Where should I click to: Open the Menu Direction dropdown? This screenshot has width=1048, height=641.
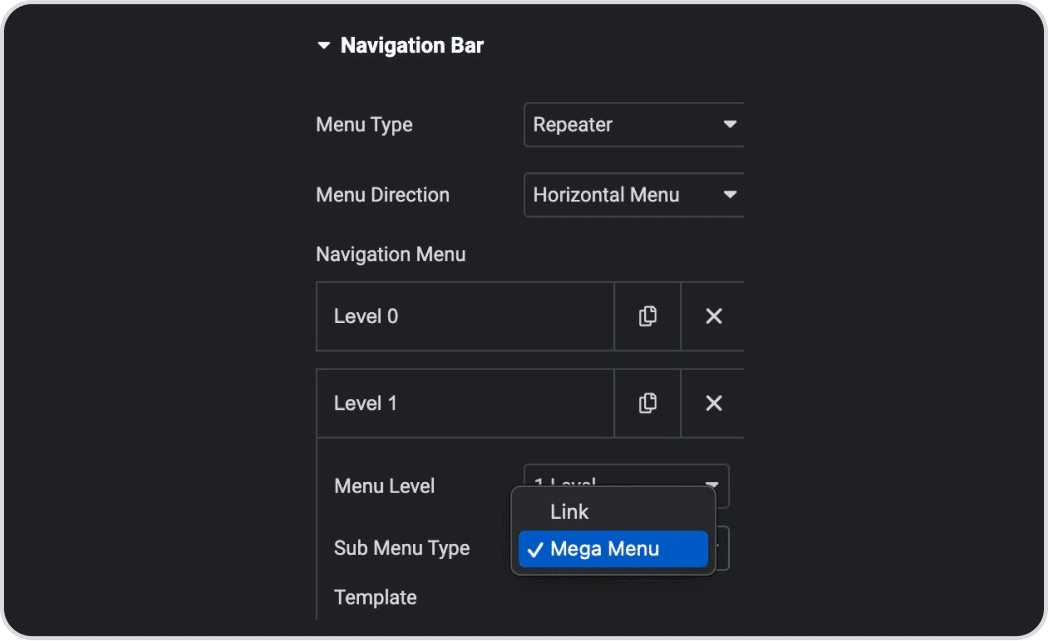(x=634, y=195)
